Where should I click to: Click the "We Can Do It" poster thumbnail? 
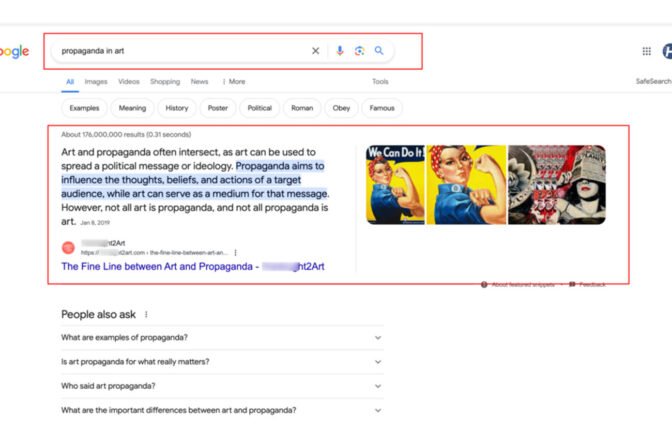[x=395, y=184]
